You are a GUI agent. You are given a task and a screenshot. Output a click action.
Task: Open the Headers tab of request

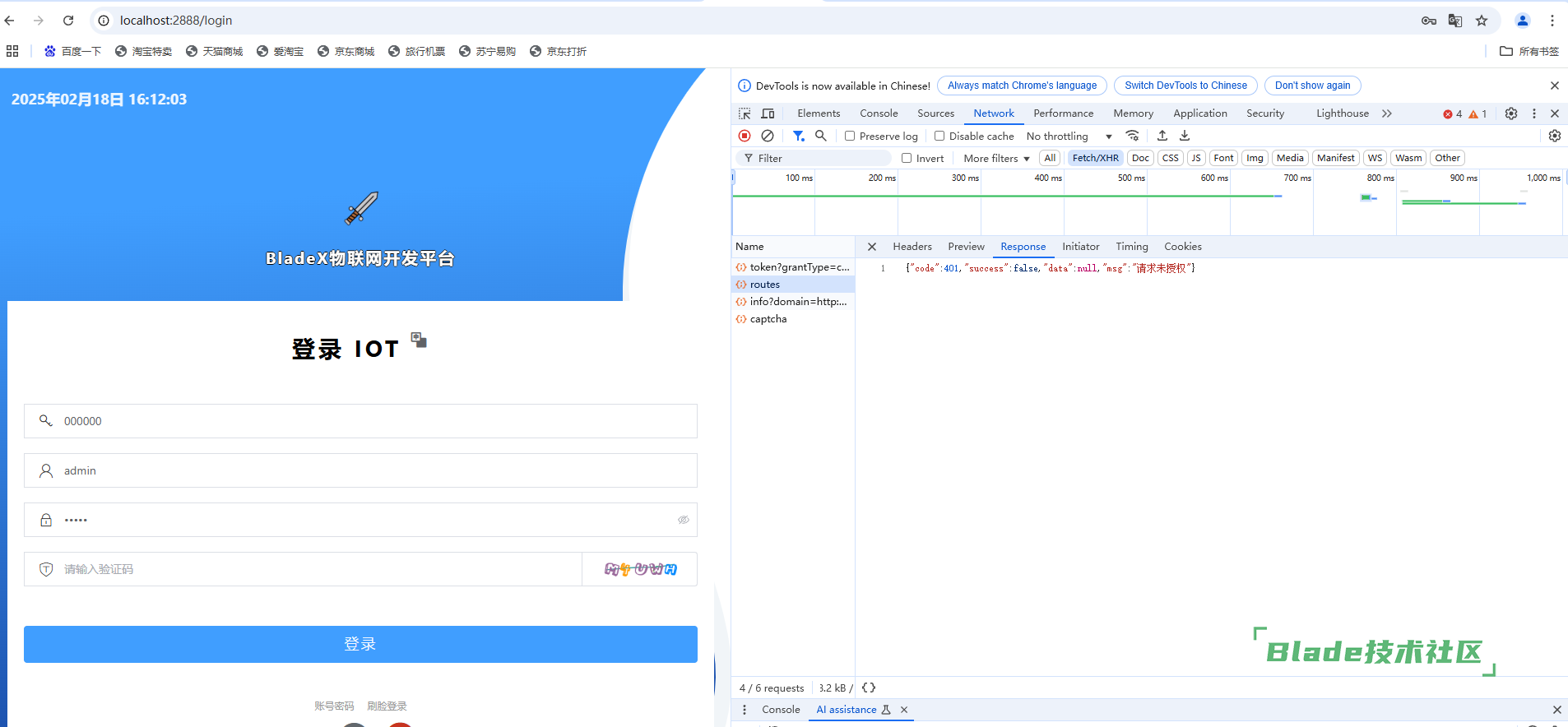coord(912,247)
